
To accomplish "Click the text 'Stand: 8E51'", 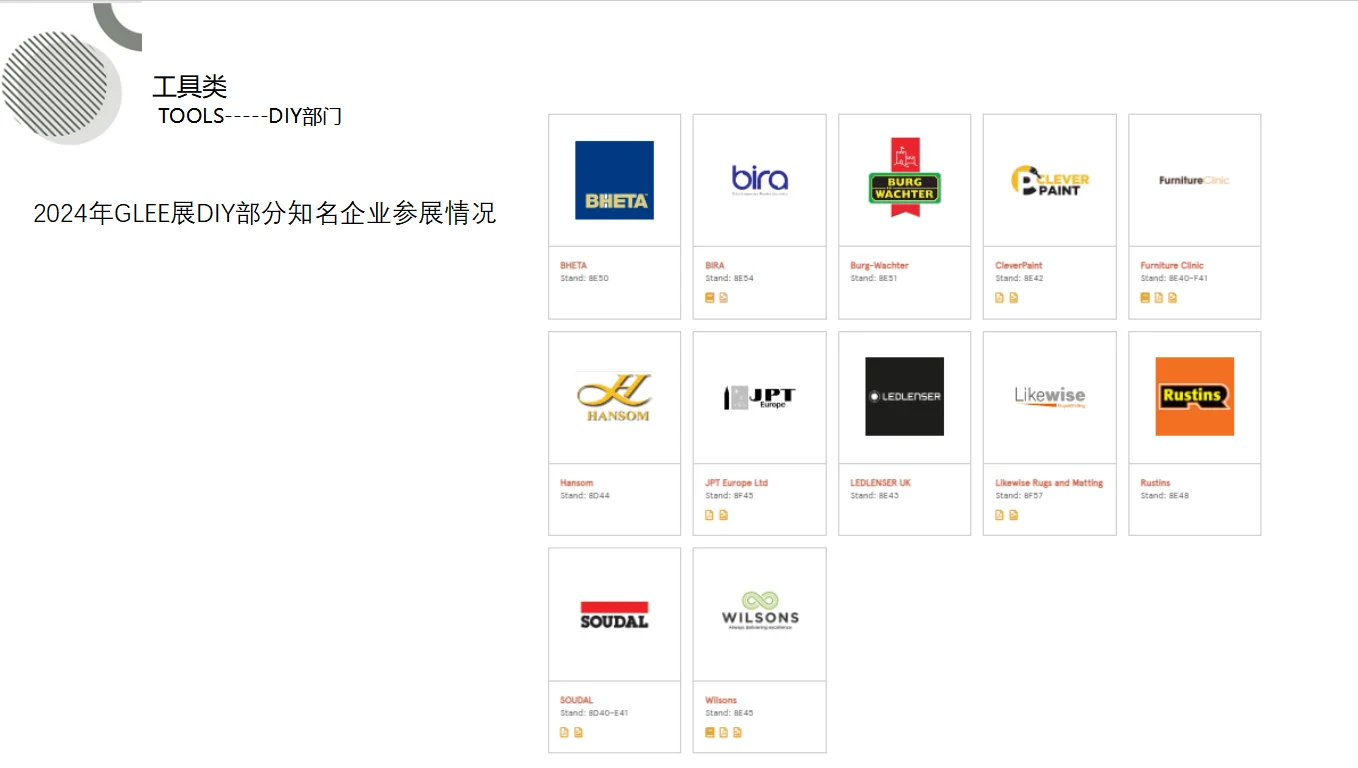I will click(874, 279).
